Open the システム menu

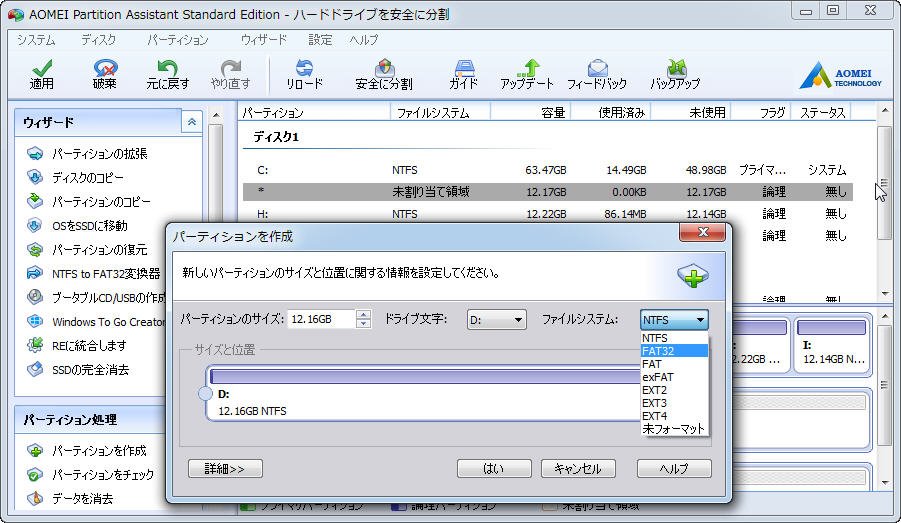point(36,40)
